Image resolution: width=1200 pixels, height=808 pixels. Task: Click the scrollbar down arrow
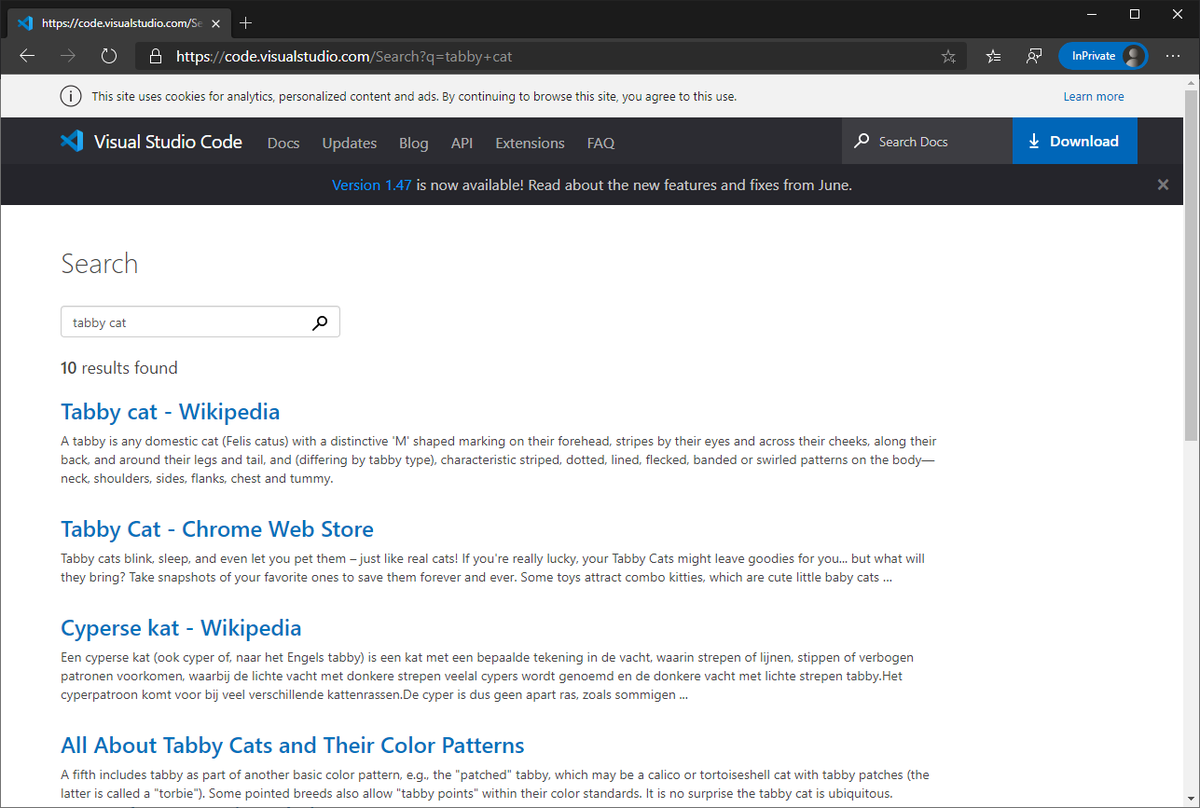pos(1191,800)
